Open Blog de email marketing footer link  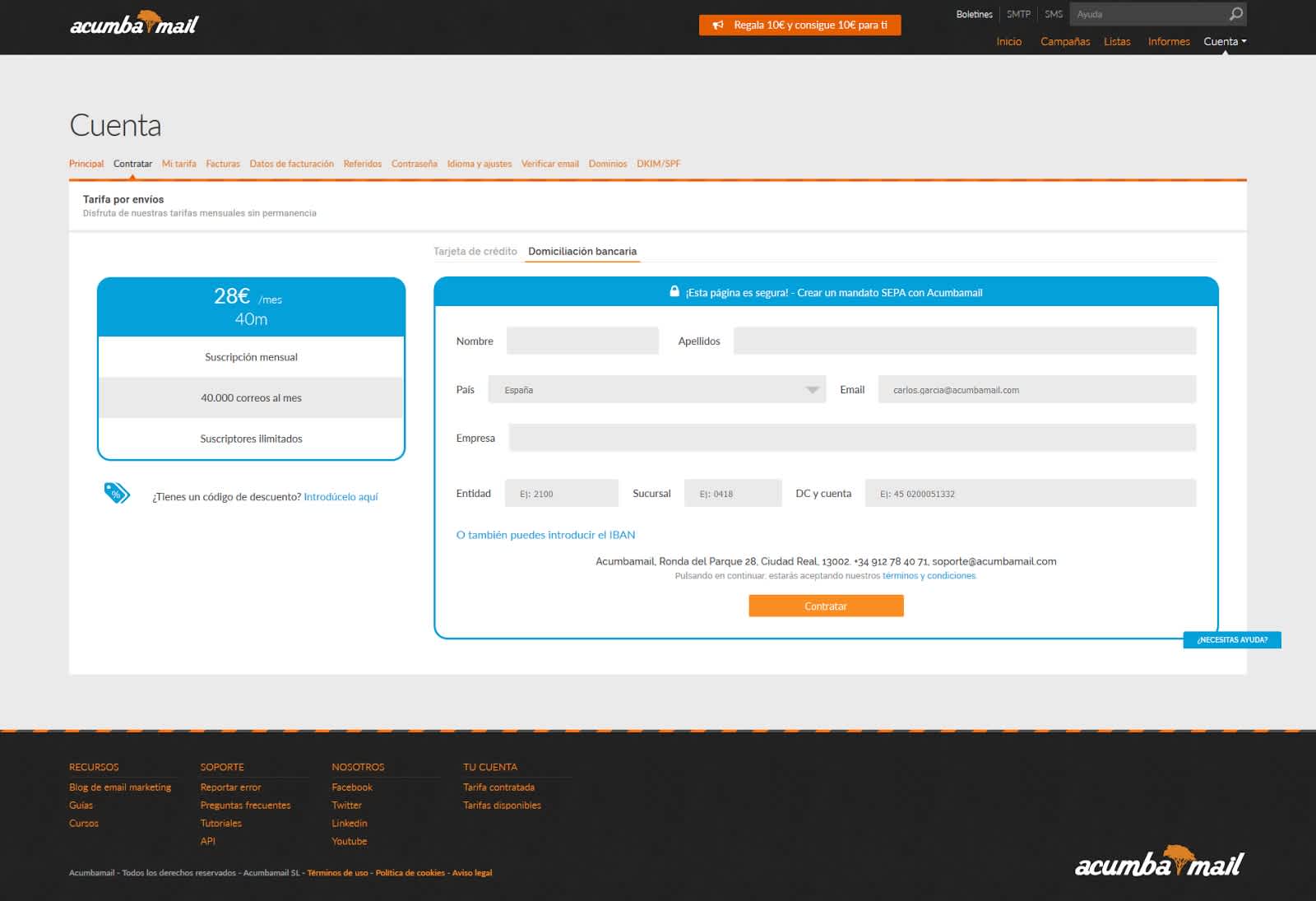click(x=120, y=787)
